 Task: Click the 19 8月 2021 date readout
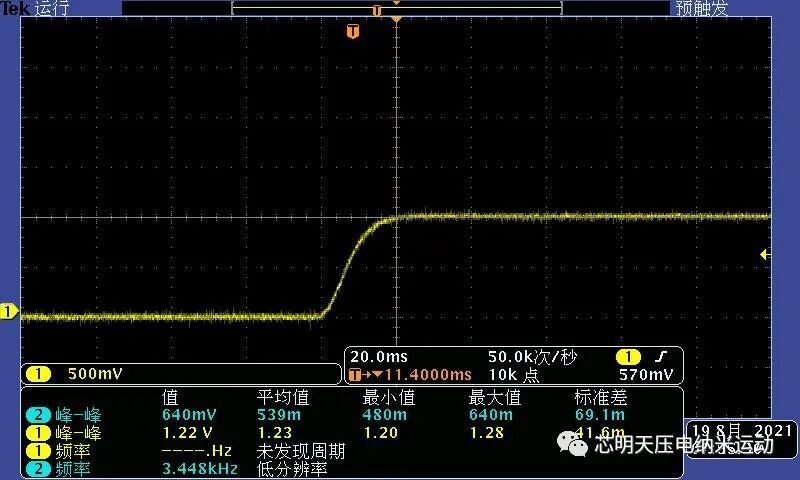742,432
